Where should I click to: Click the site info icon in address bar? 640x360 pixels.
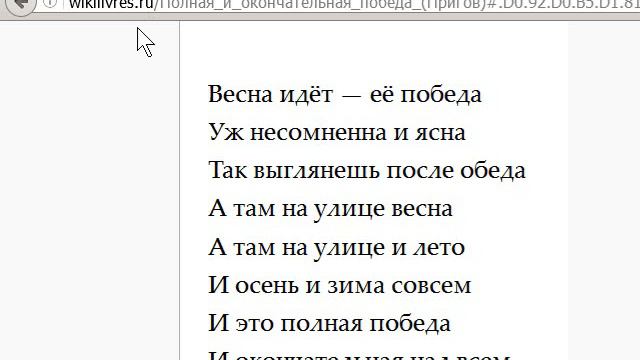click(50, 3)
